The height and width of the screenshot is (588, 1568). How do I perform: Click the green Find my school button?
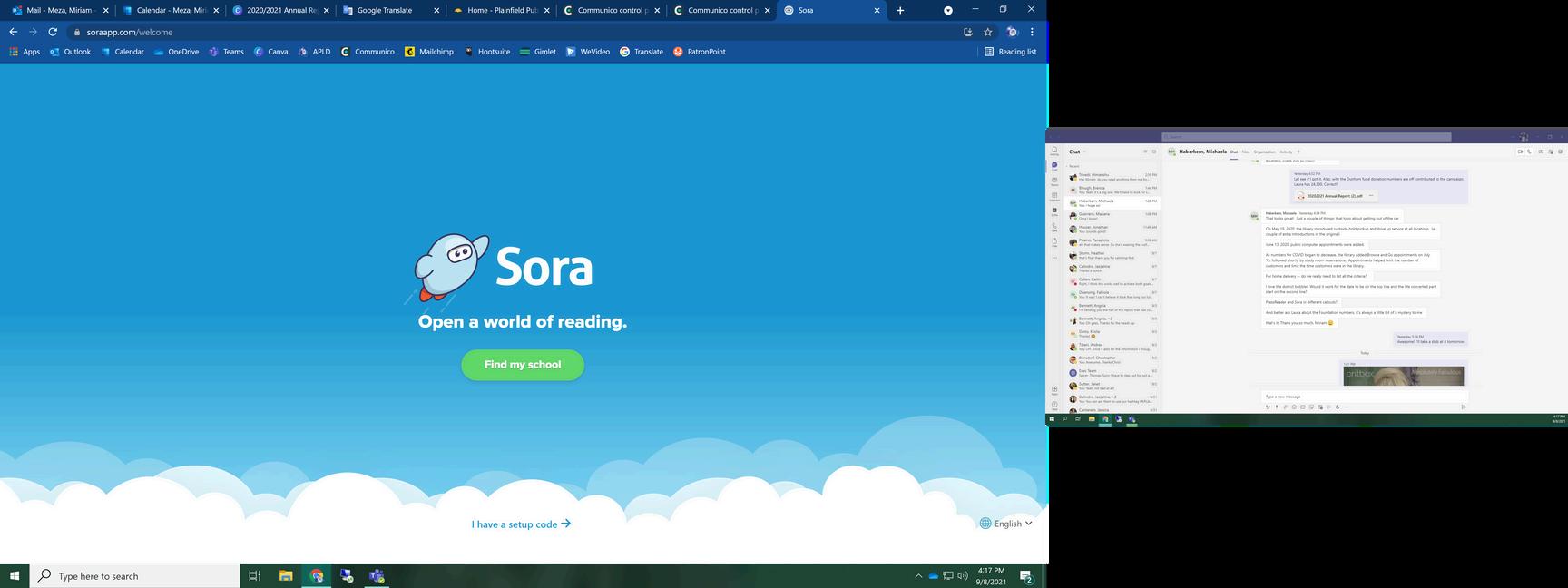click(x=523, y=365)
